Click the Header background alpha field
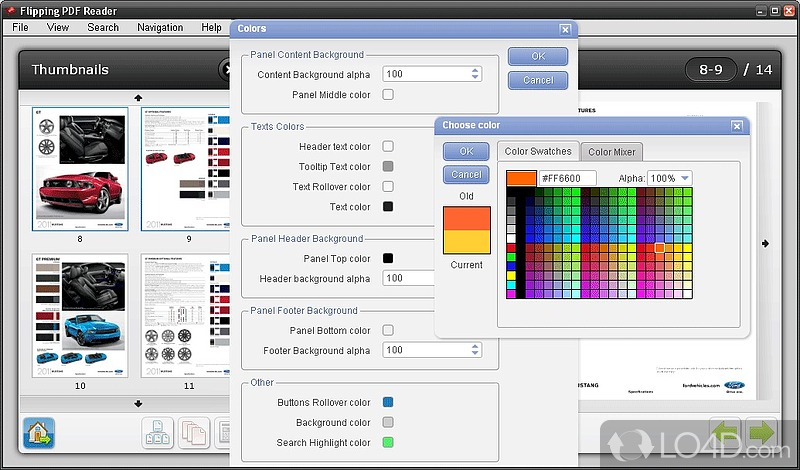The width and height of the screenshot is (800, 470). [x=409, y=278]
